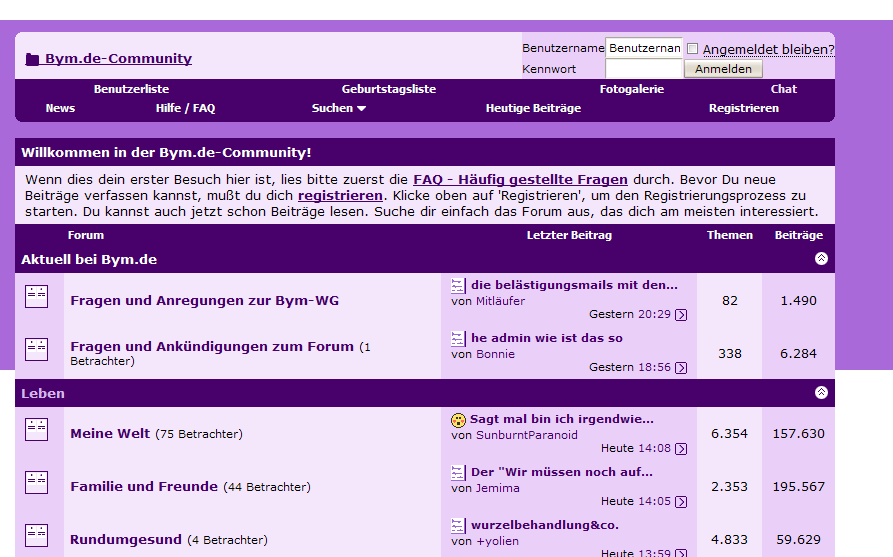The width and height of the screenshot is (893, 557).
Task: Click post icon next to 'wurzelbehandlung&co.'
Action: click(x=458, y=526)
